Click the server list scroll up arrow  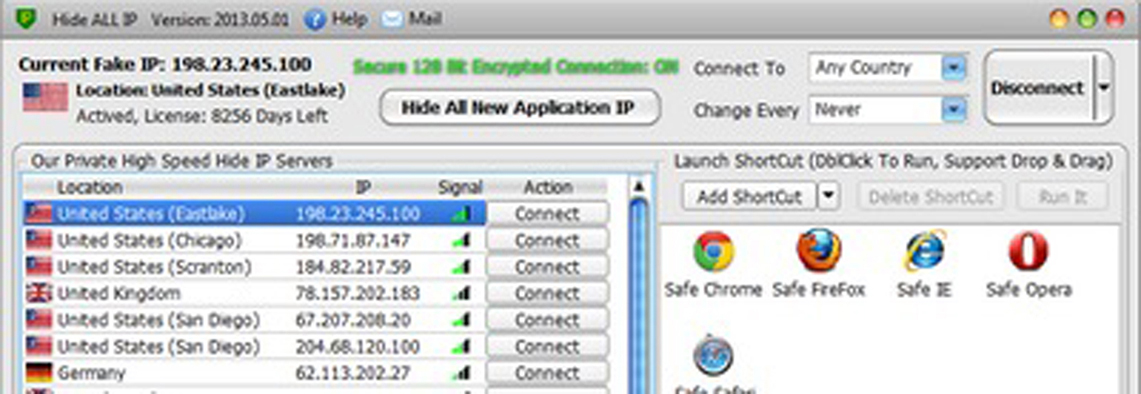tap(639, 186)
